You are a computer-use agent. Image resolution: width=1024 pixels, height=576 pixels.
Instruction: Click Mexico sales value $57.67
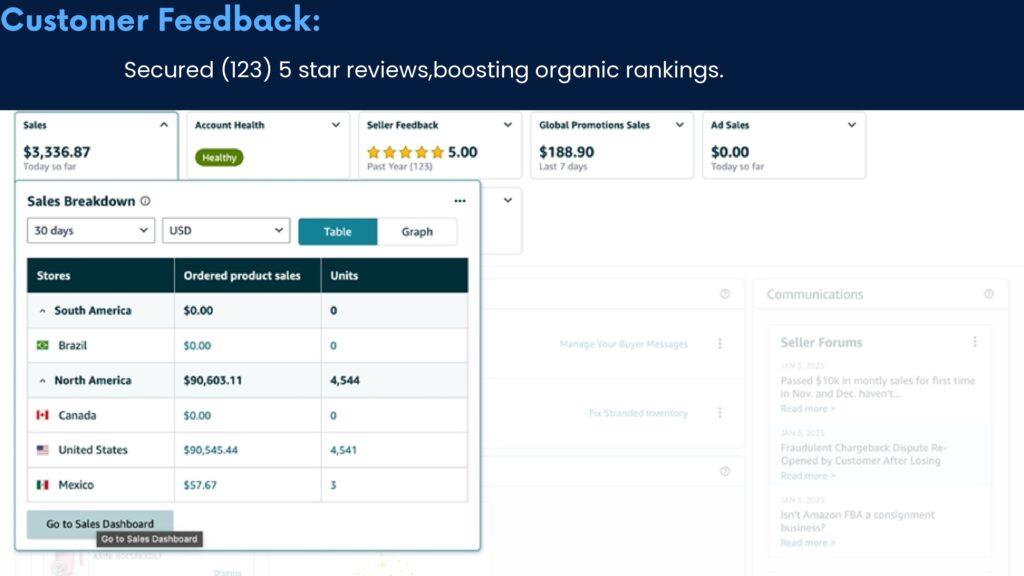coord(200,485)
